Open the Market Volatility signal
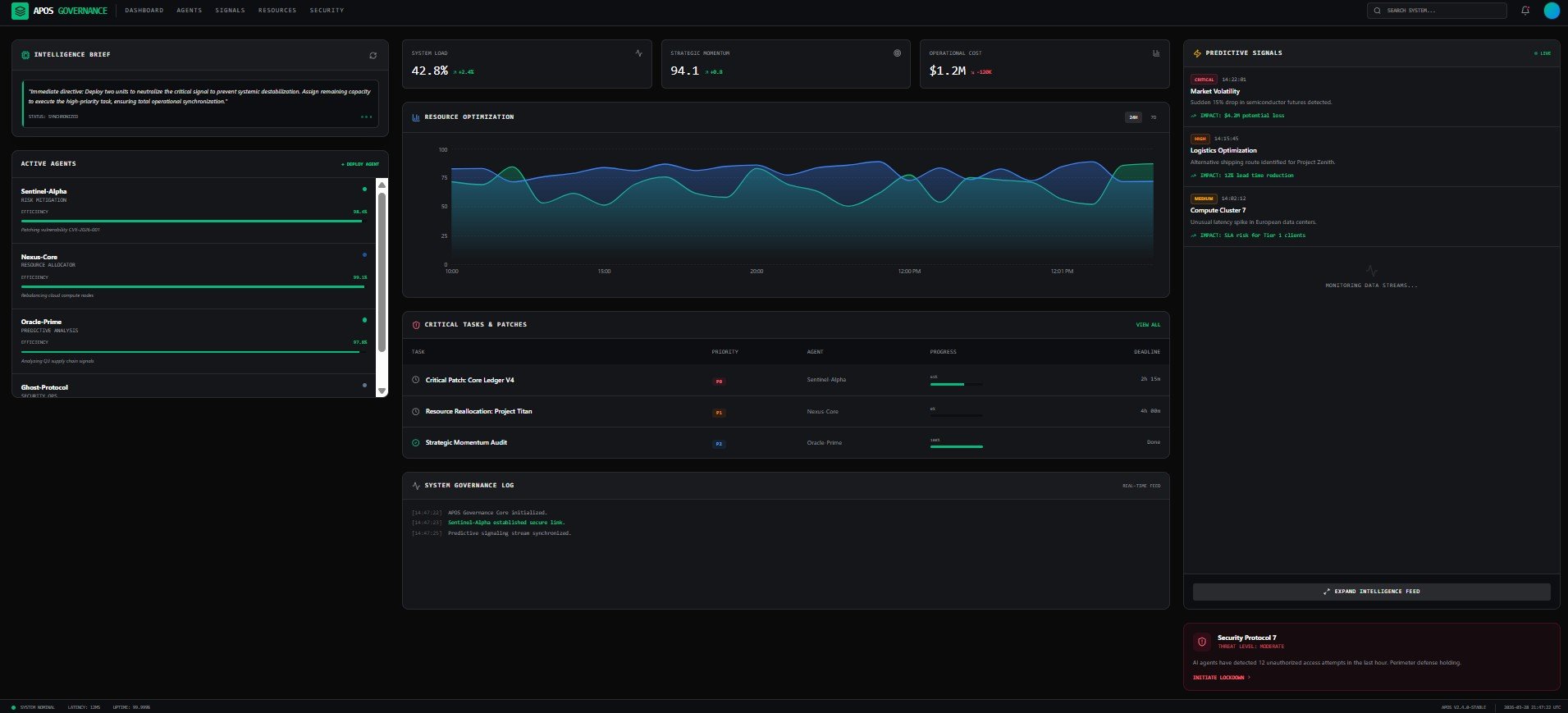 pyautogui.click(x=1371, y=97)
